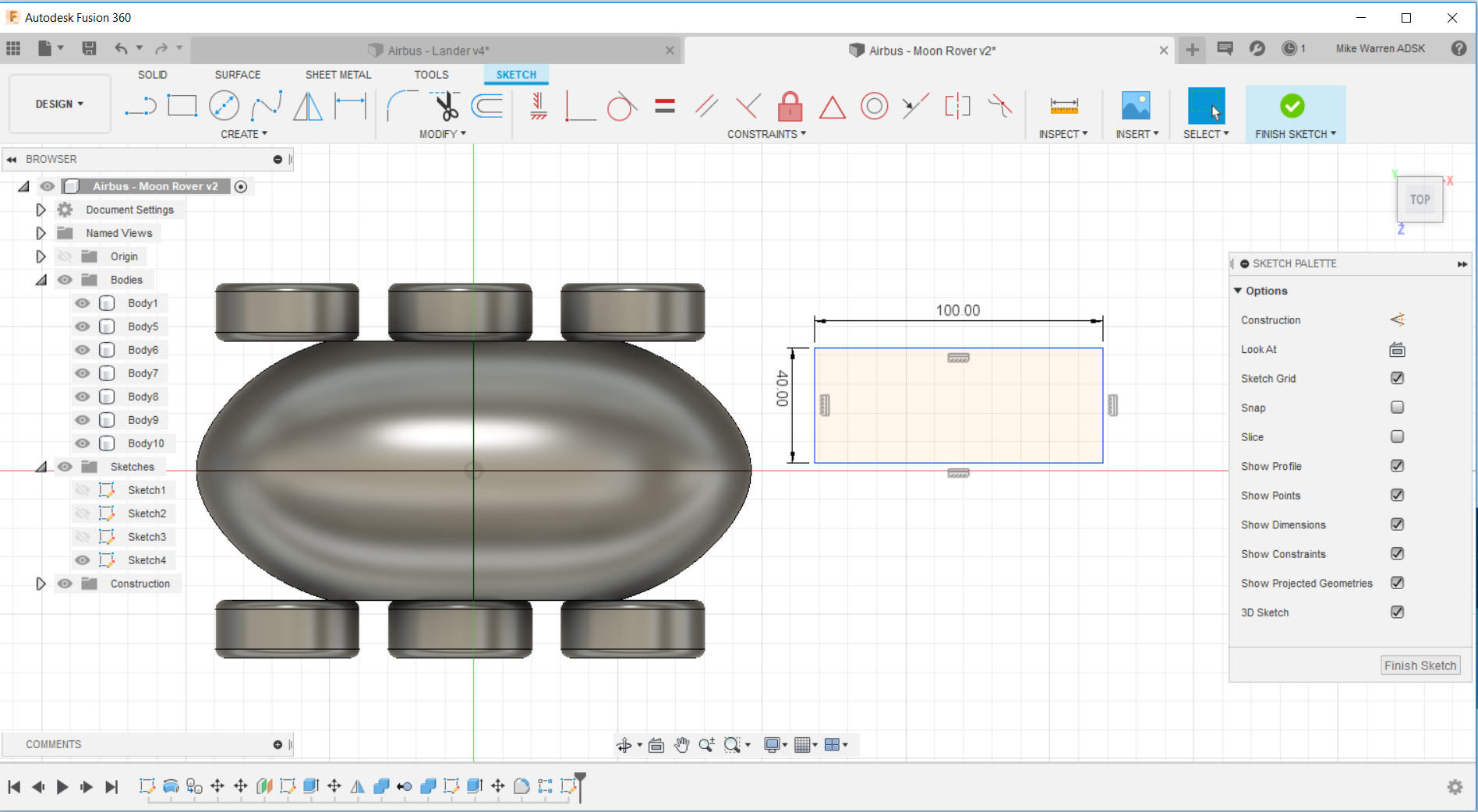
Task: Switch to the Airbus - Lander v4 document tab
Action: [437, 51]
